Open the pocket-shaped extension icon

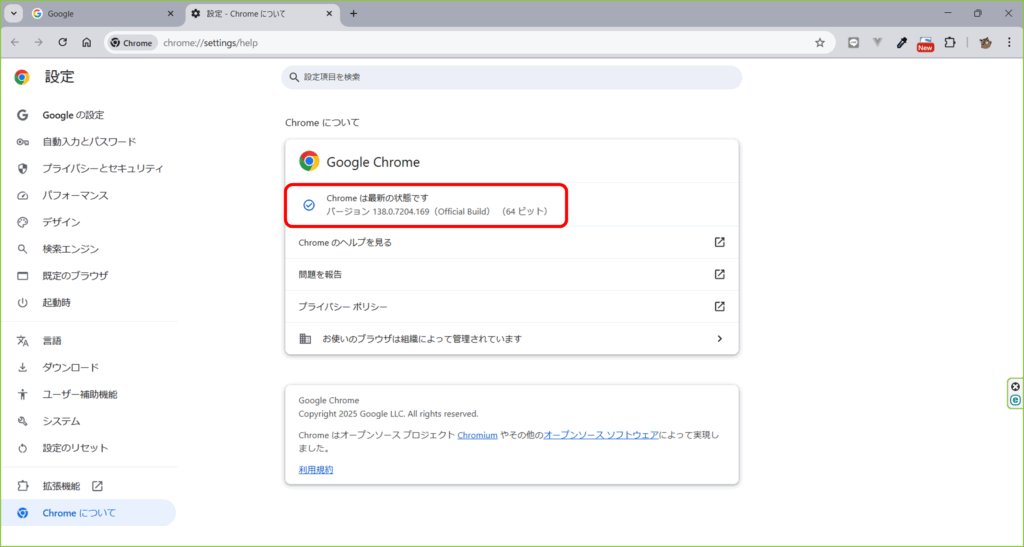coord(853,42)
